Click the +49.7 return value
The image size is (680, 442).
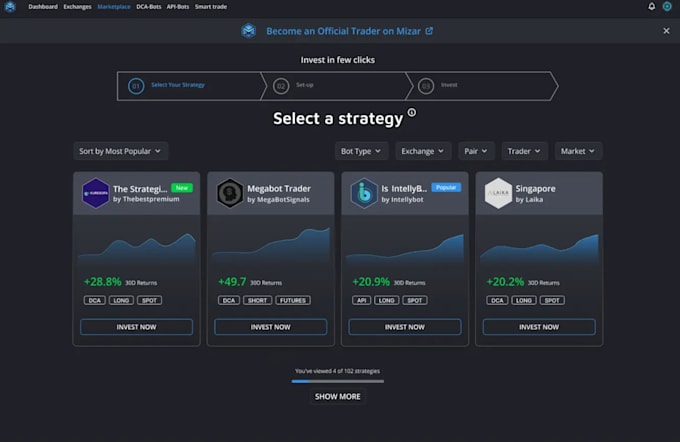pyautogui.click(x=232, y=282)
